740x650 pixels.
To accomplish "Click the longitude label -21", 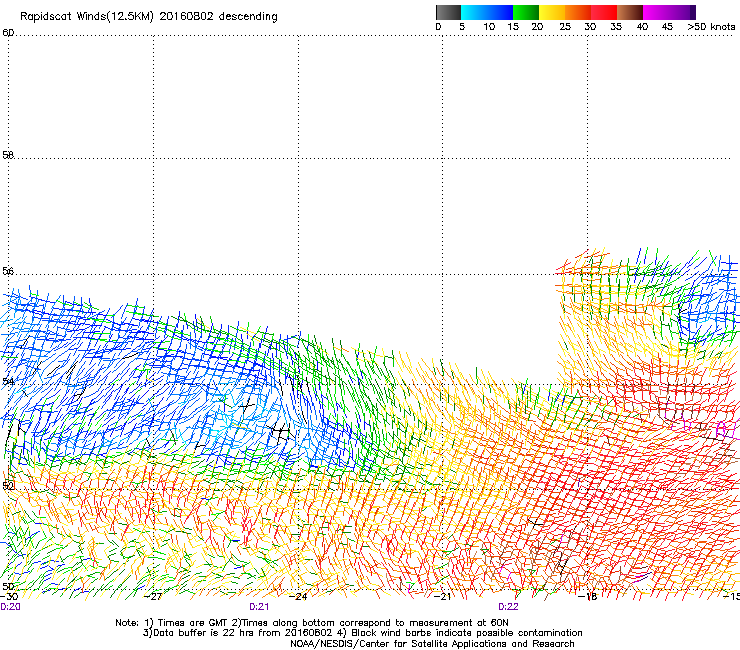I will (x=442, y=596).
